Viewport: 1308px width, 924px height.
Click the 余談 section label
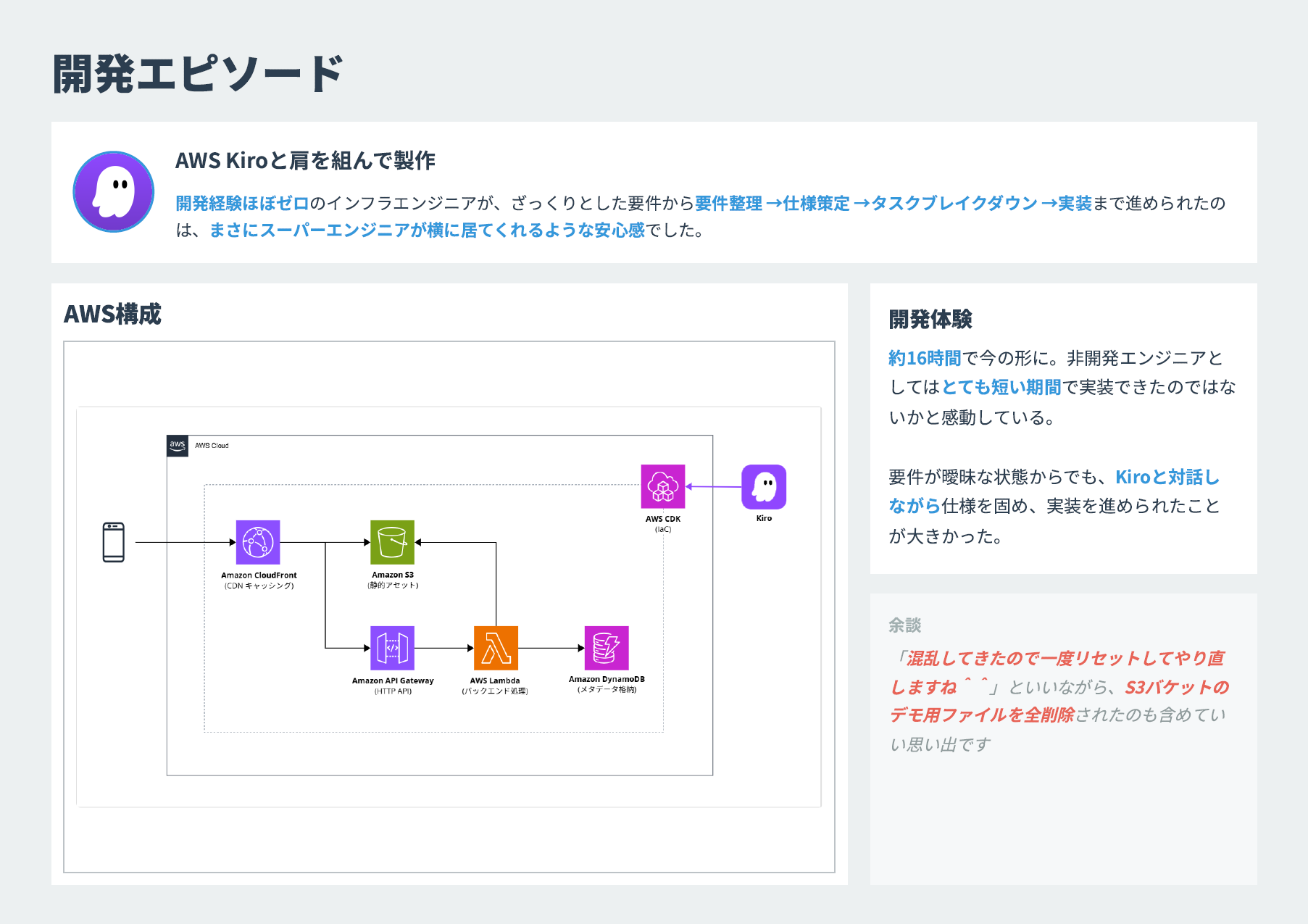(x=904, y=625)
